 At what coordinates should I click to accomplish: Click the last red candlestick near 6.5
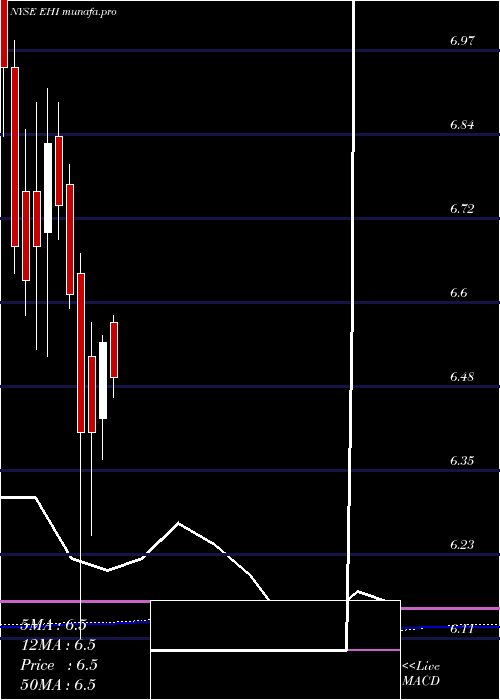tap(114, 350)
